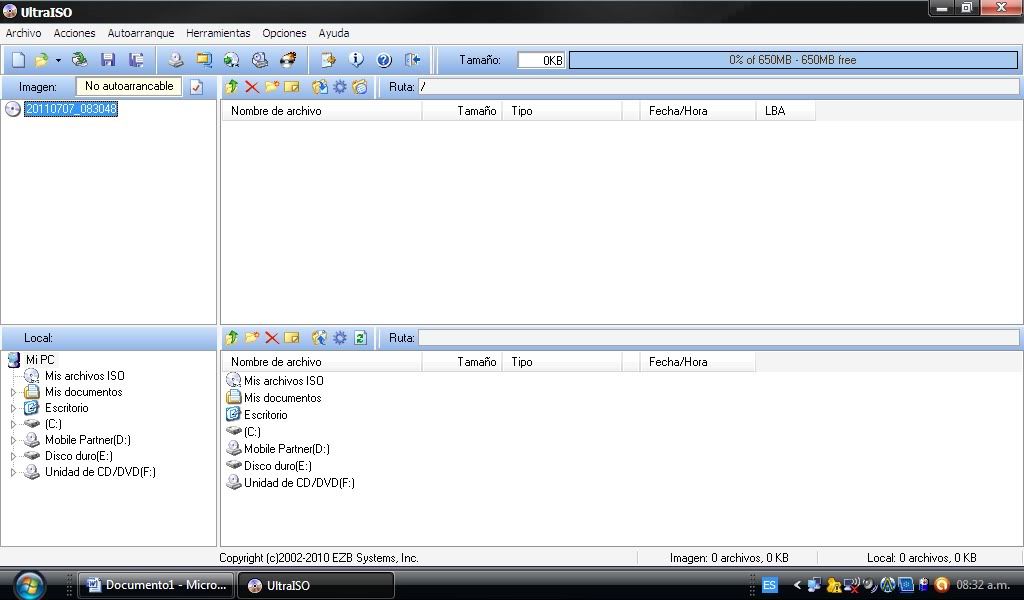Click the Windows Start orb
Viewport: 1024px width, 600px height.
[x=30, y=585]
